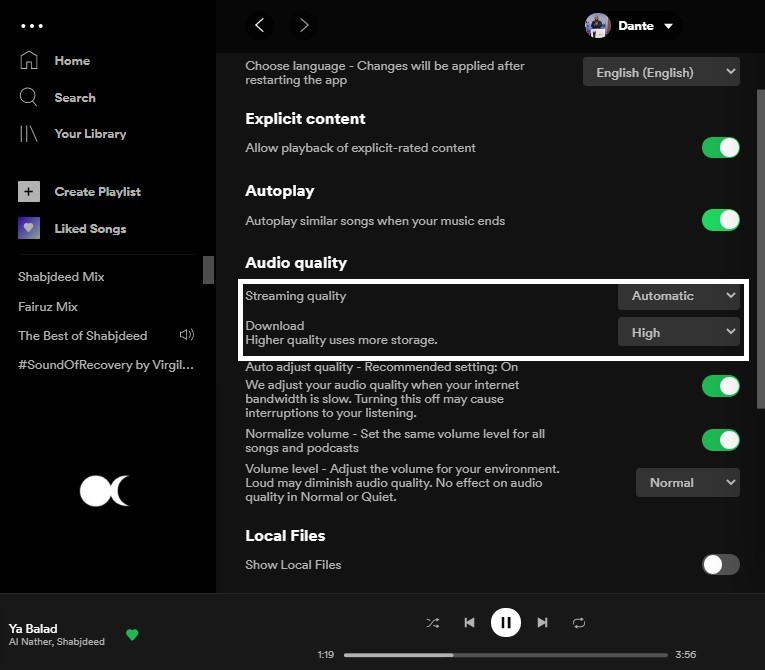Go forward with the right arrow
The height and width of the screenshot is (670, 765).
coord(303,25)
